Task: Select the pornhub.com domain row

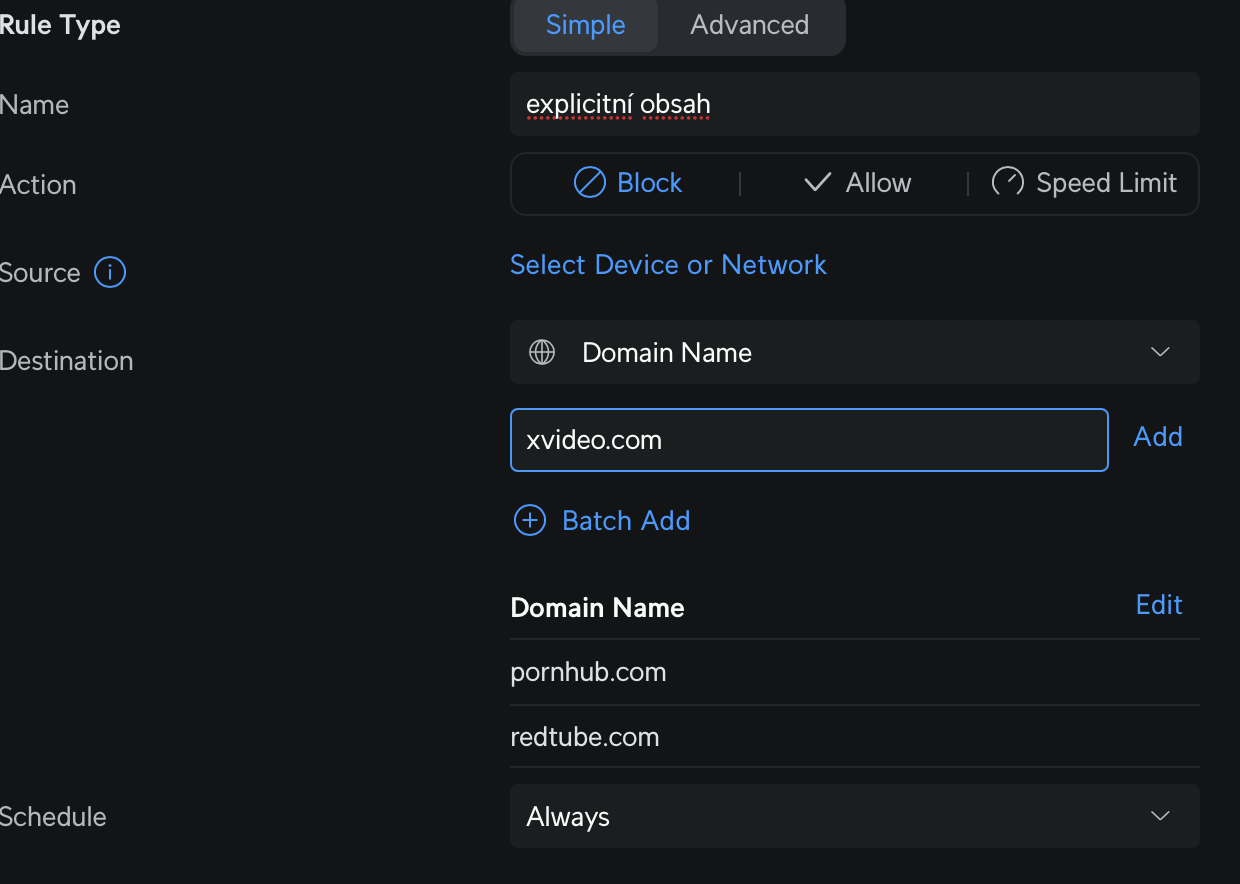Action: point(855,672)
